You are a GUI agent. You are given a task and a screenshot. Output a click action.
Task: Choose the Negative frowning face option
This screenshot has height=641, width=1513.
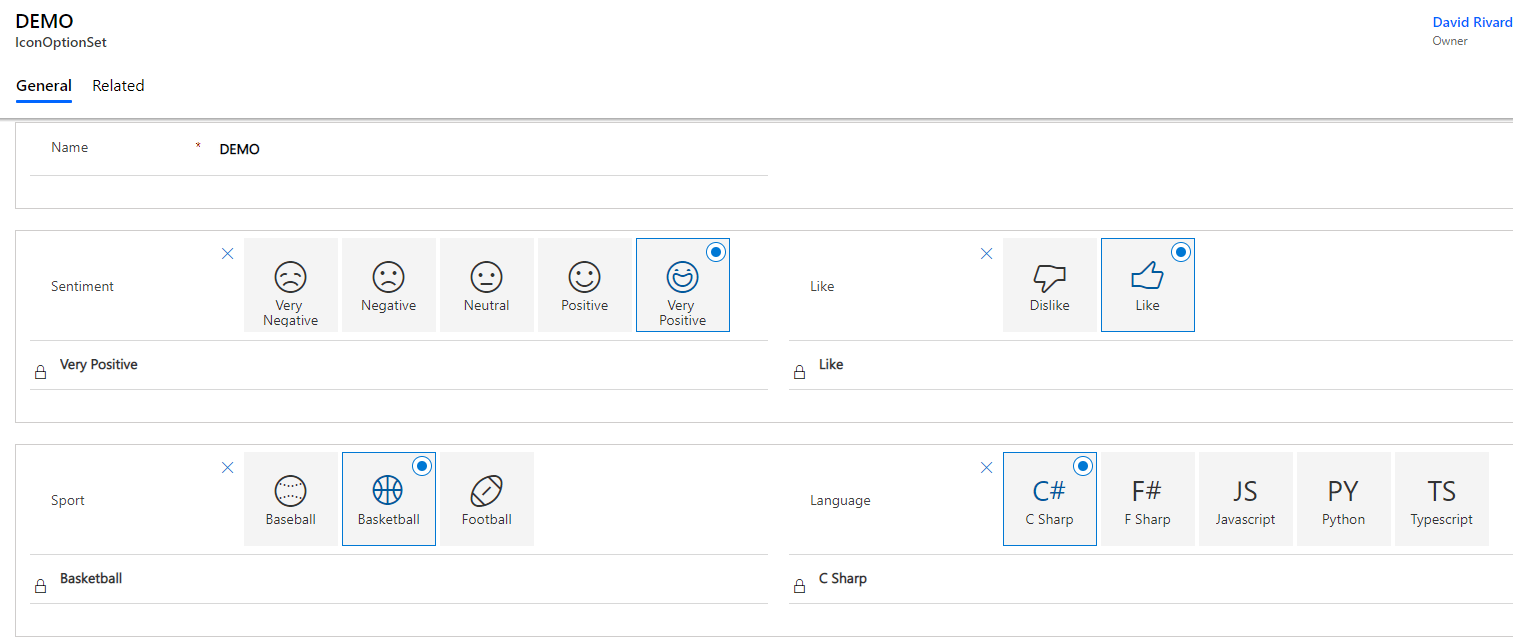click(388, 285)
